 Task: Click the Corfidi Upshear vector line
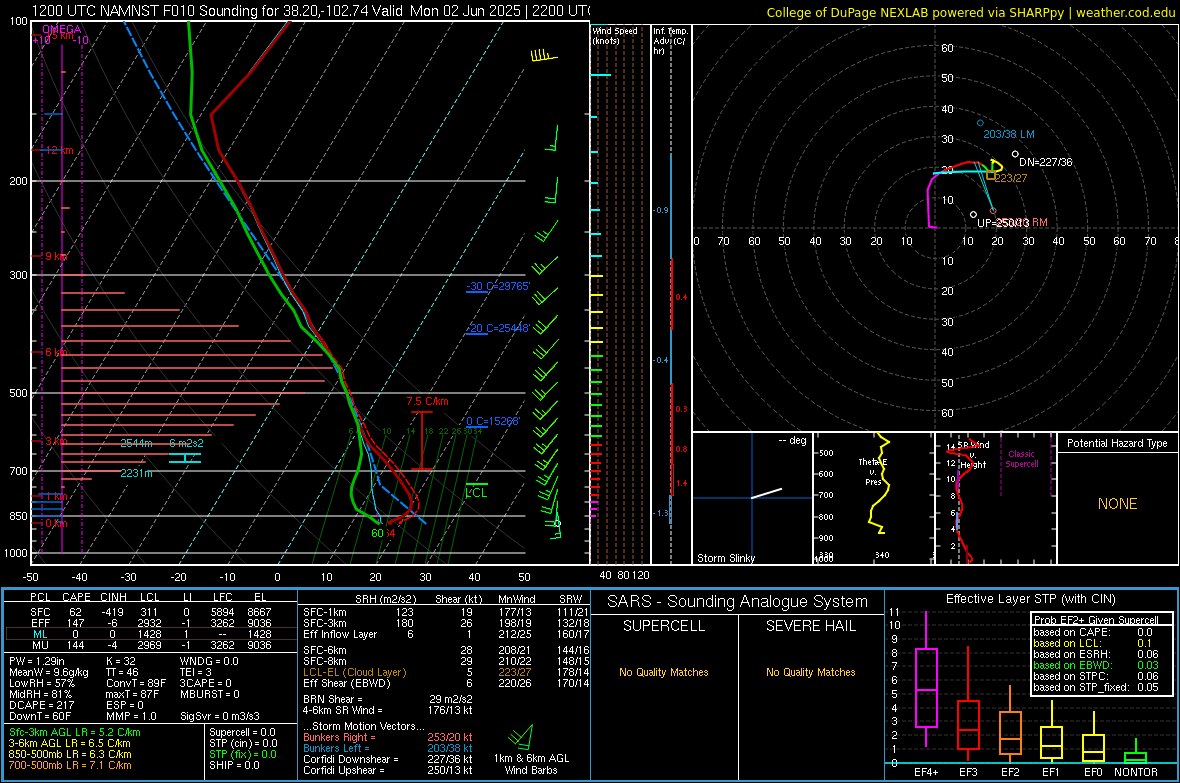(388, 770)
